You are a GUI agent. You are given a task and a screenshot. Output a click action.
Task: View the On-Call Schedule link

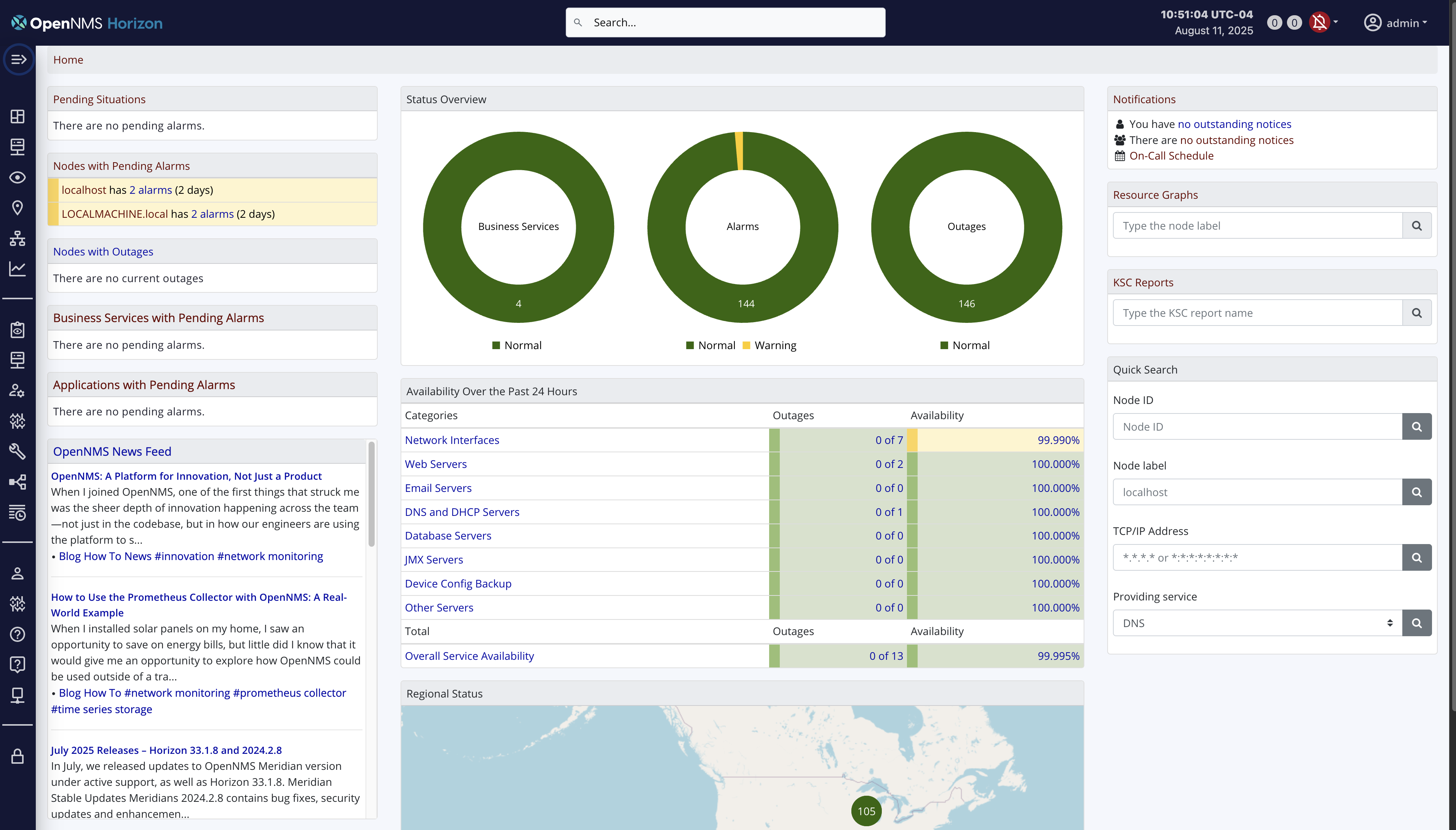1172,155
